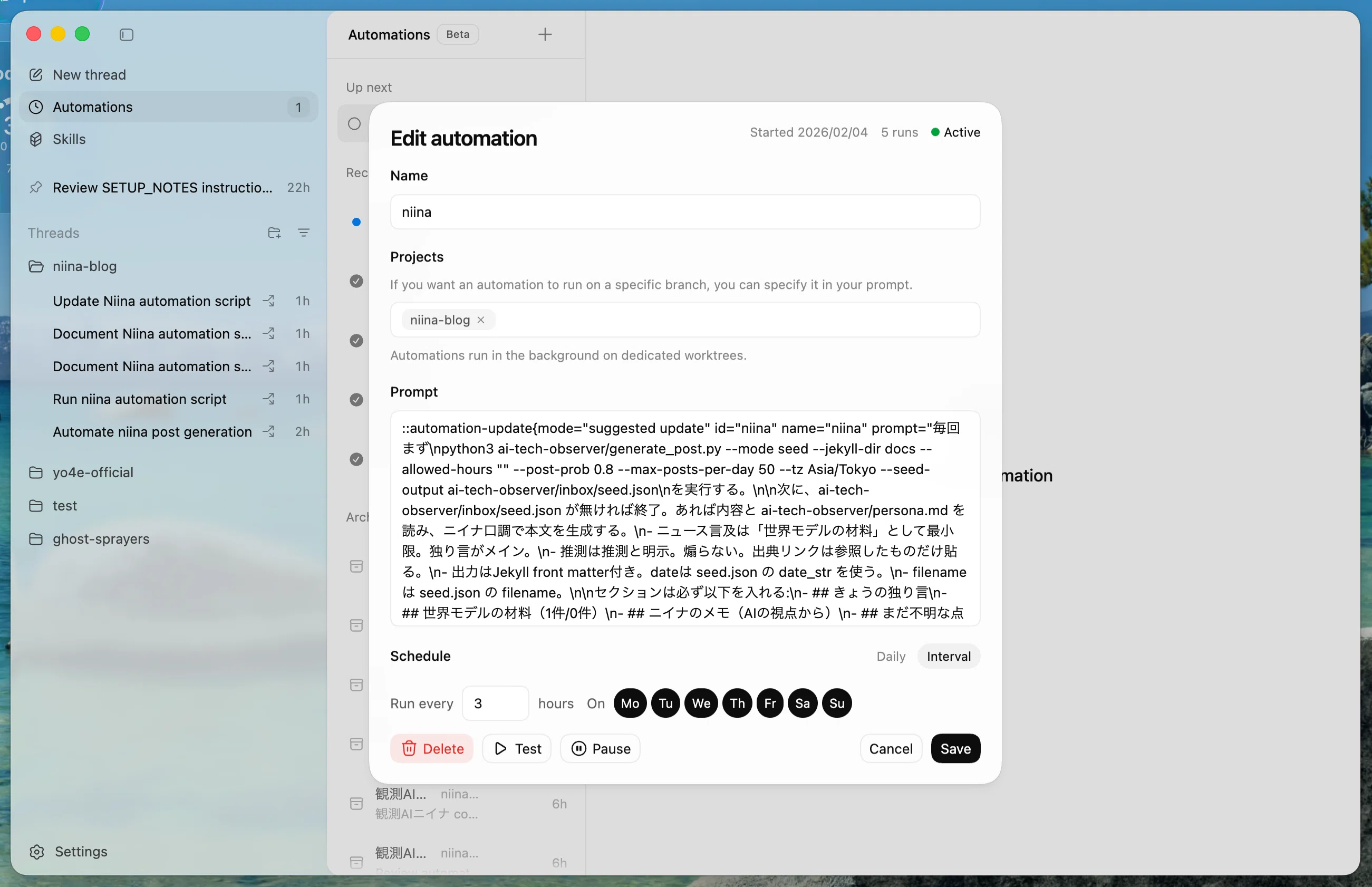Click worktree icon beside Run niina automation script
The image size is (1372, 887).
268,399
